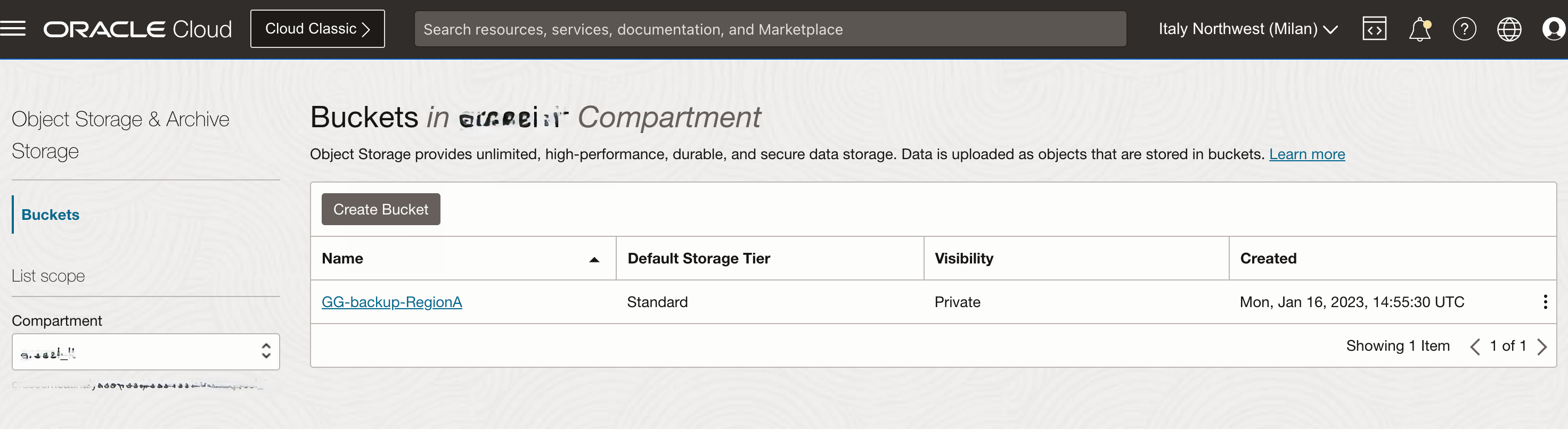Open the notifications bell

click(x=1419, y=29)
